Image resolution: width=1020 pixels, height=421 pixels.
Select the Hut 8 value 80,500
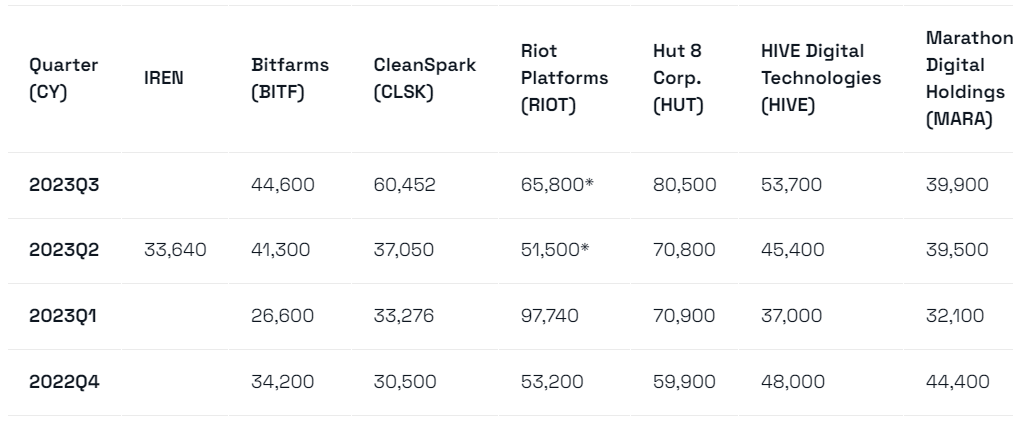coord(683,184)
